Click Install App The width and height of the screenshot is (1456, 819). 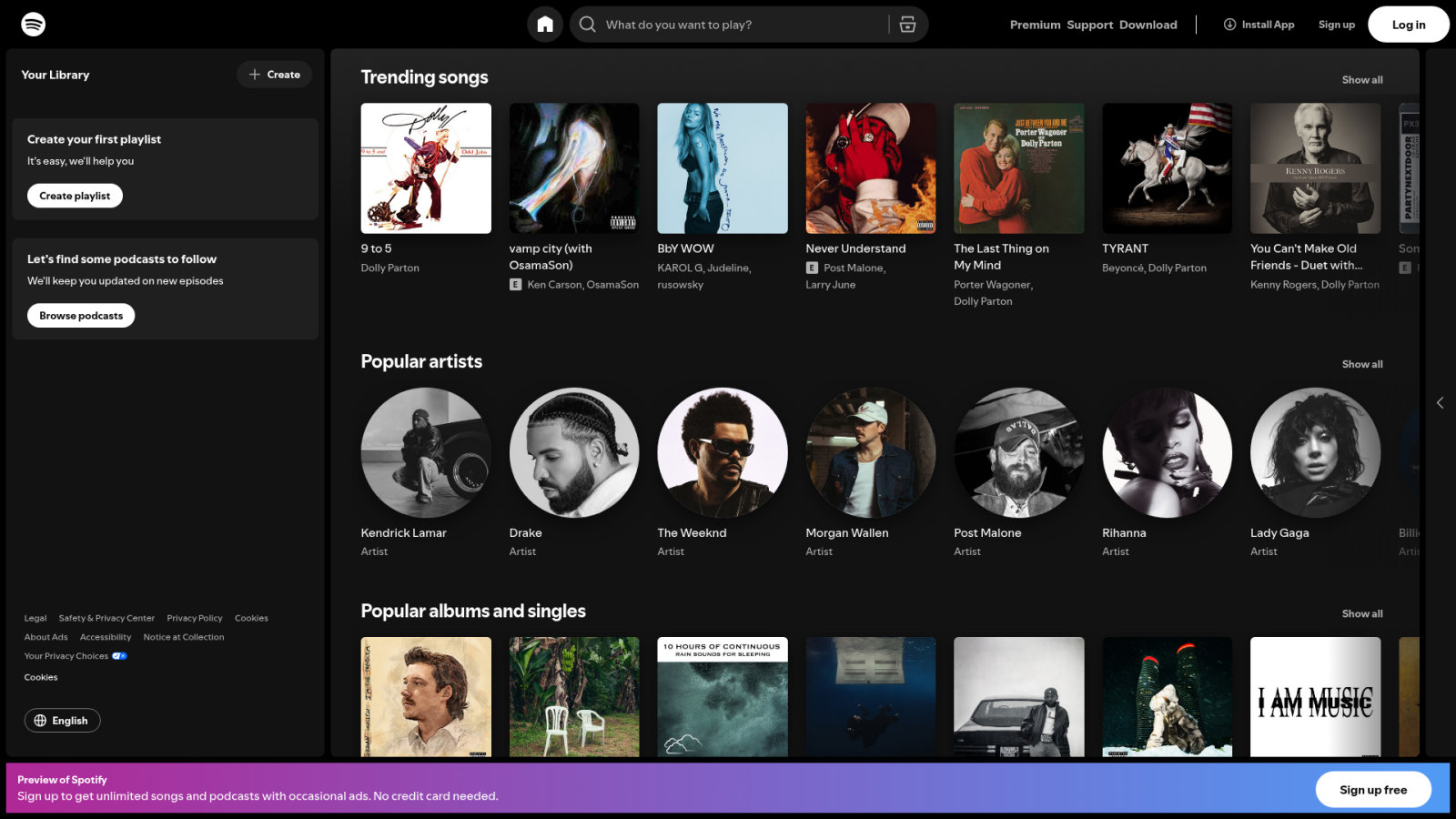coord(1259,25)
